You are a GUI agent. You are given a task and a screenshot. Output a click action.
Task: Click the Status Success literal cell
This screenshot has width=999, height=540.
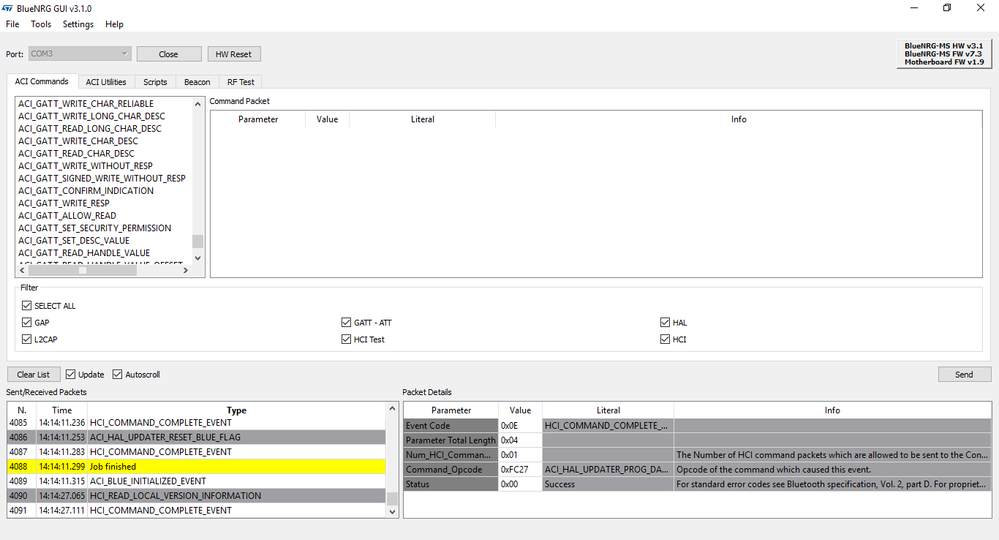click(x=608, y=484)
